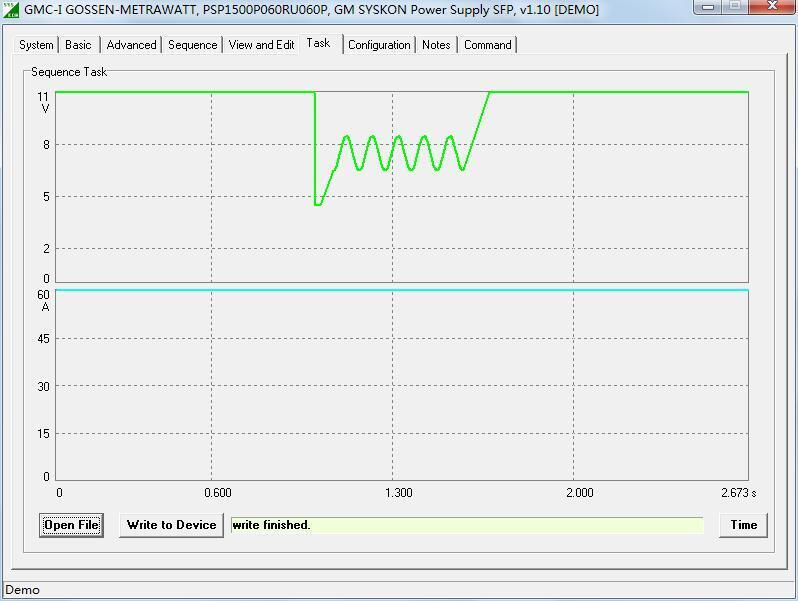Select the Advanced tab
798x601 pixels.
tap(131, 45)
